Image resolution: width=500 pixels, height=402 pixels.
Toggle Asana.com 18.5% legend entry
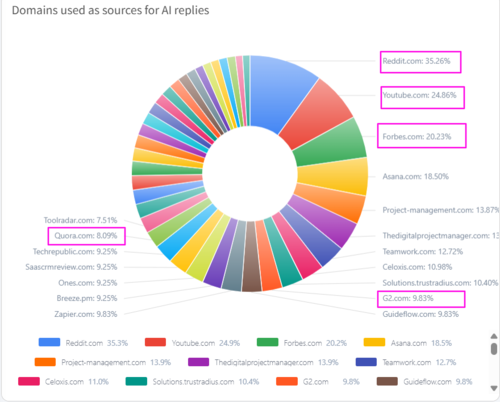[408, 343]
